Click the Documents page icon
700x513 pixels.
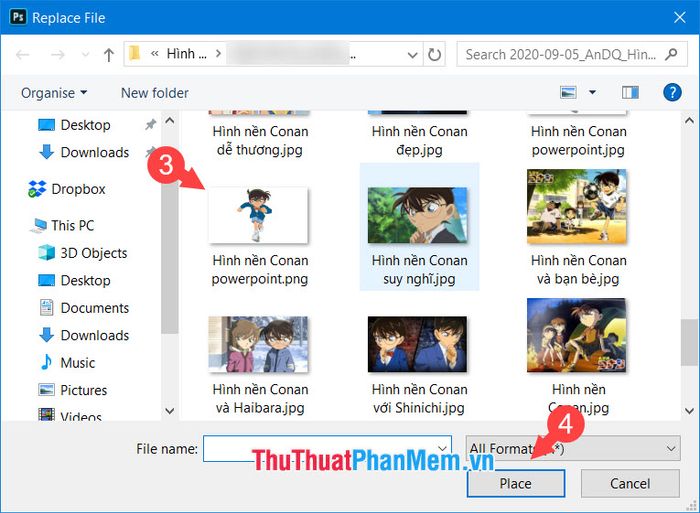point(46,308)
